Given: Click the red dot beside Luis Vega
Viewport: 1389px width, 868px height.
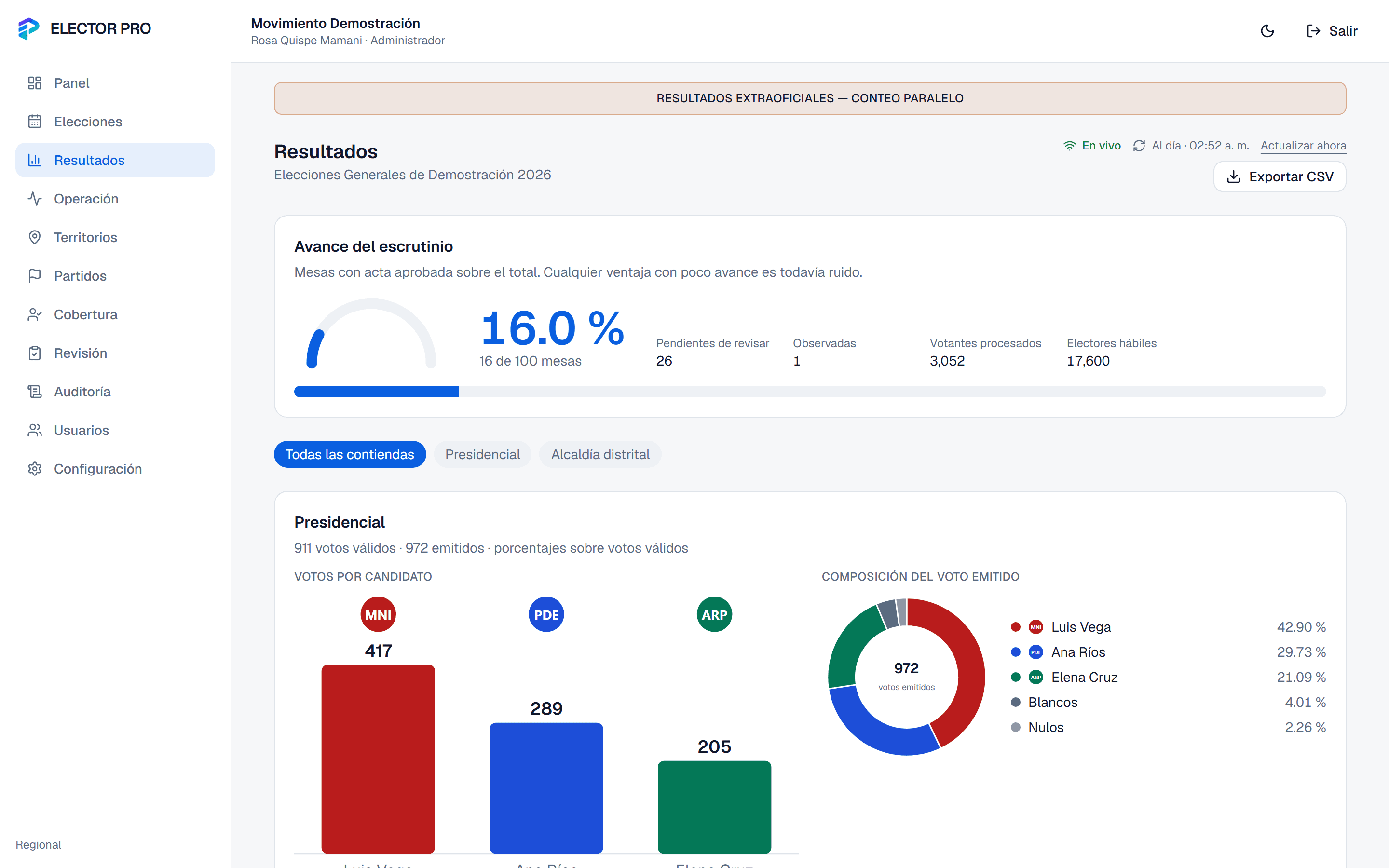Looking at the screenshot, I should 1015,627.
